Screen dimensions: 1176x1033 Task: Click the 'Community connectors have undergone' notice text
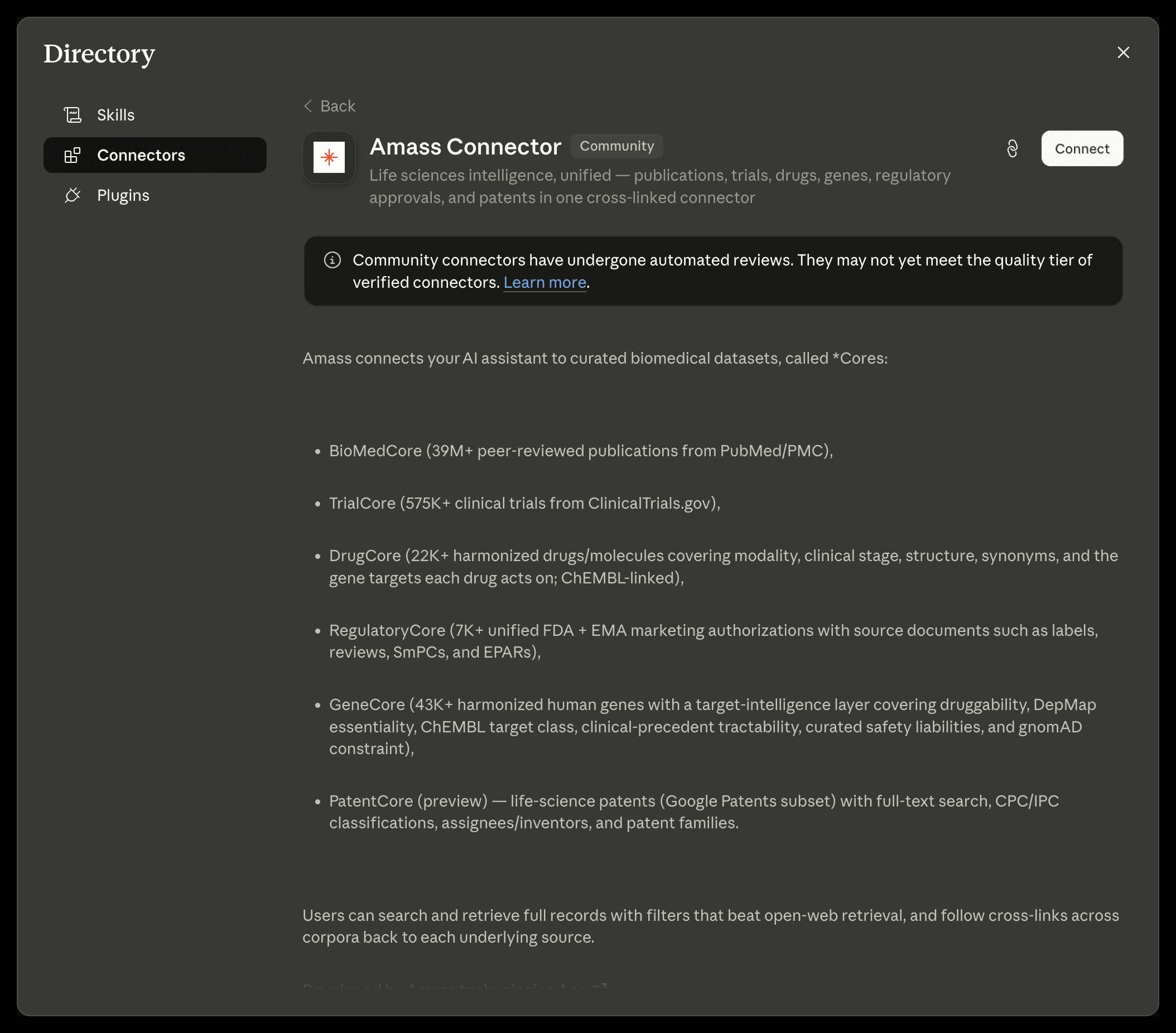(x=722, y=271)
